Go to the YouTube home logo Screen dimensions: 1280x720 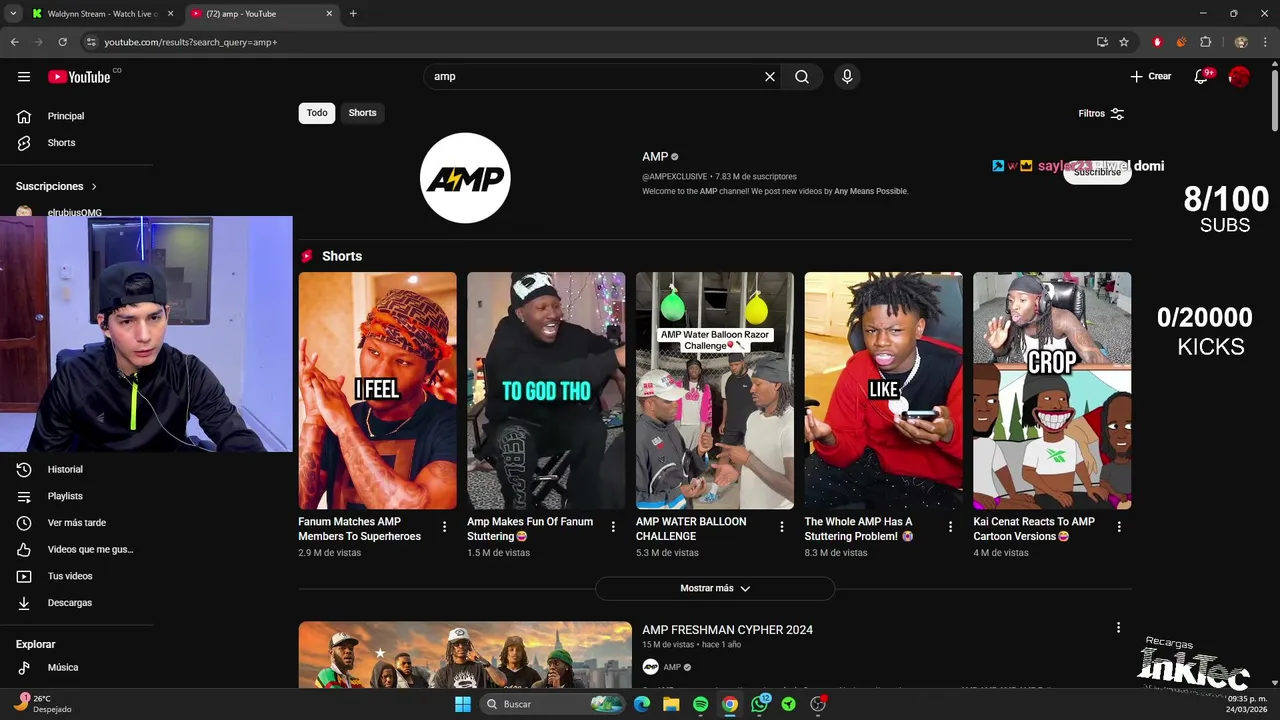(x=79, y=77)
